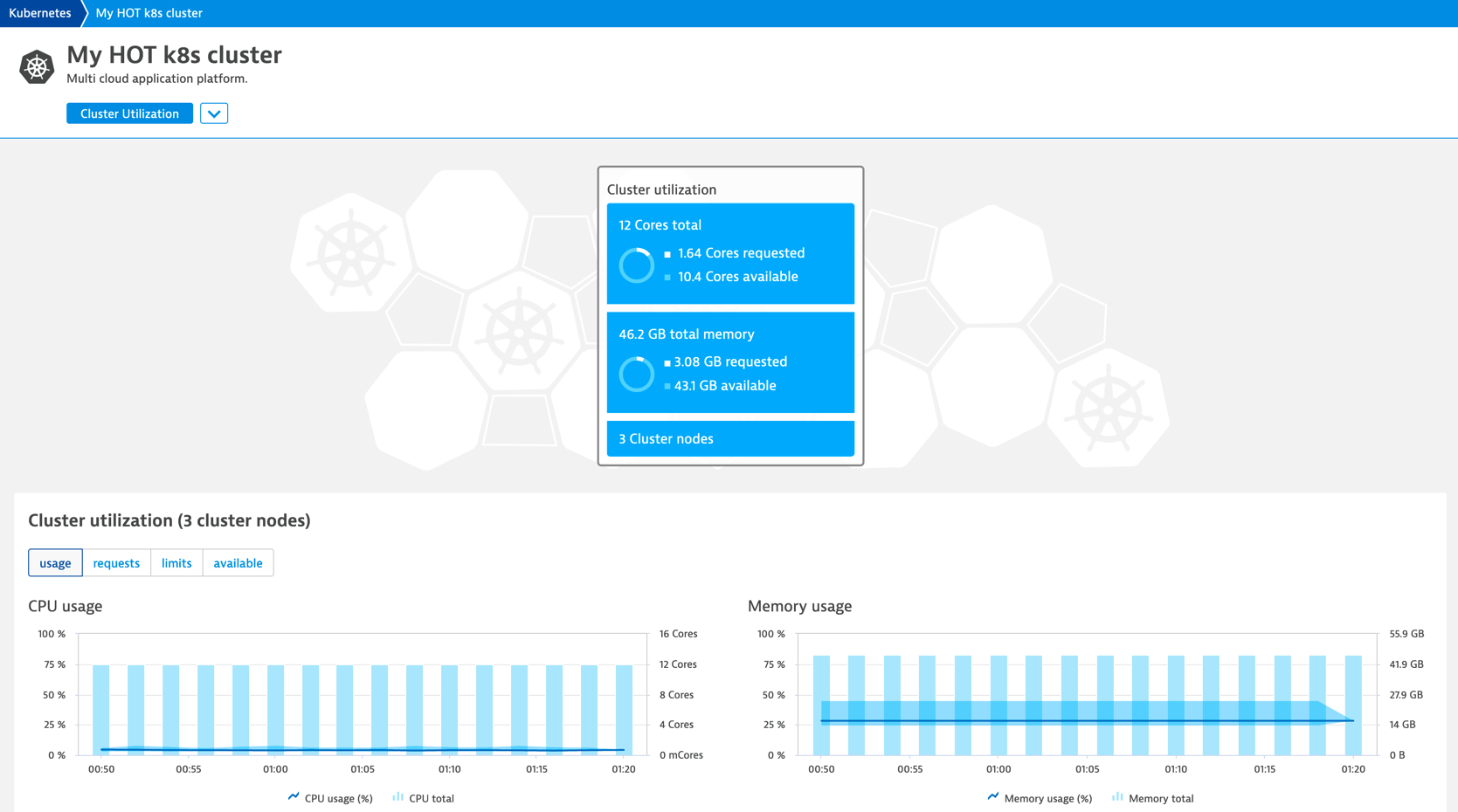The image size is (1458, 812).
Task: Open the 46.2 GB total memory tile
Action: click(x=730, y=362)
